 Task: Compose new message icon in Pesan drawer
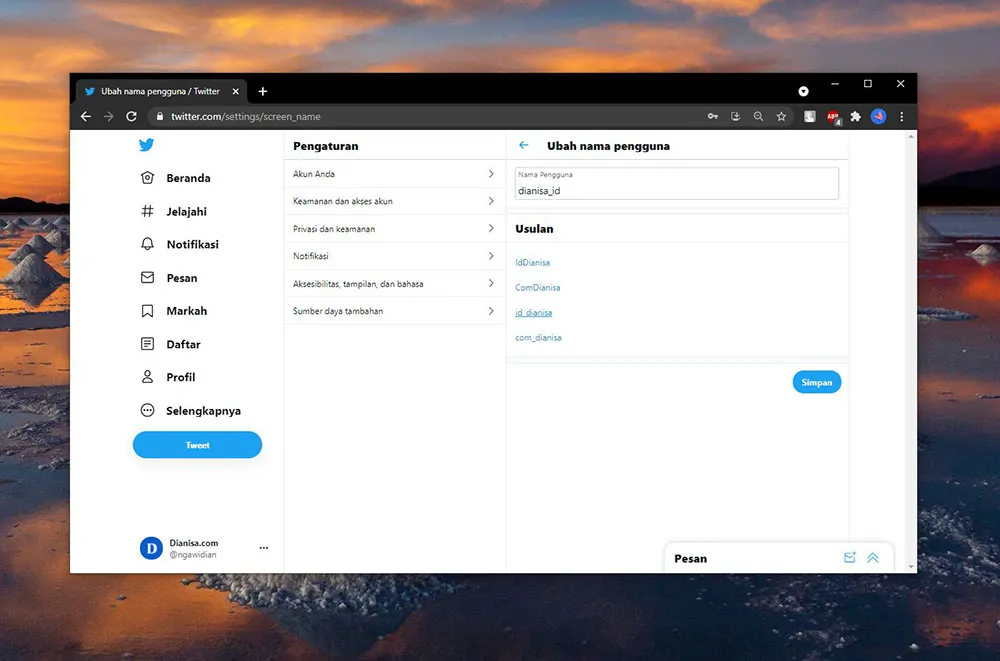point(849,558)
